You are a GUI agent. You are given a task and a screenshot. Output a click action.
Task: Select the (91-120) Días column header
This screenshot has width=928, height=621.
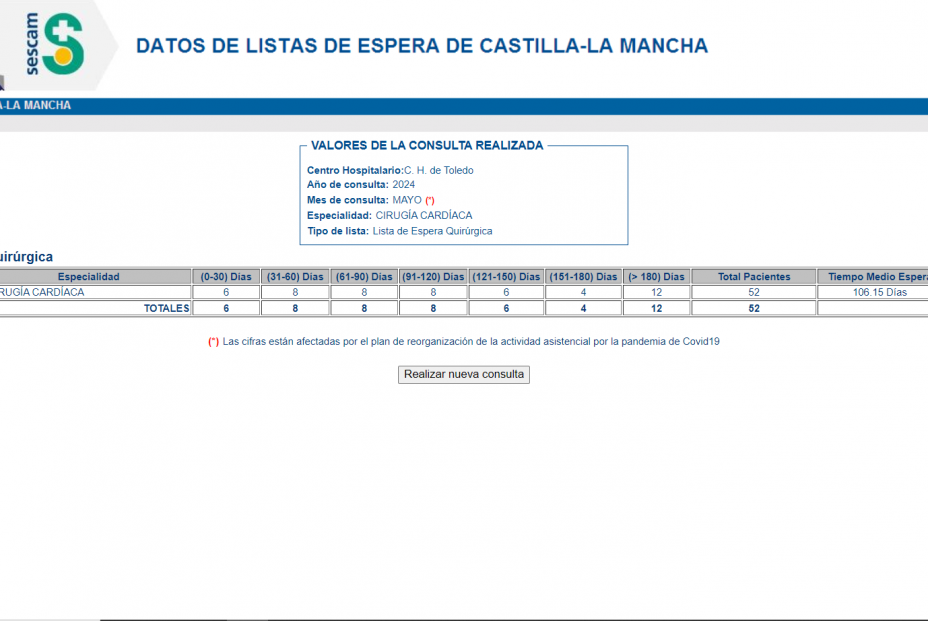433,276
